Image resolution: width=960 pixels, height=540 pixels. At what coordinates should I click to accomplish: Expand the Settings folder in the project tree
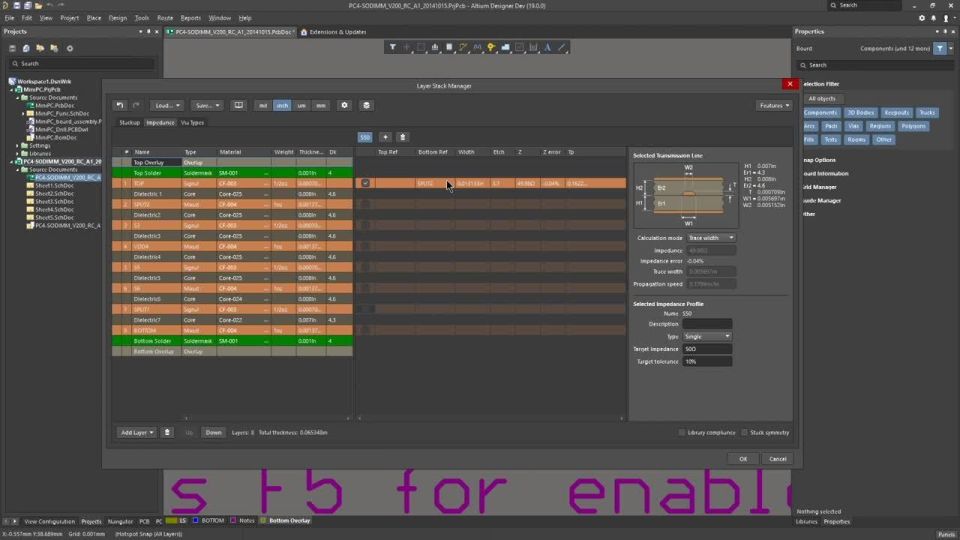click(18, 146)
